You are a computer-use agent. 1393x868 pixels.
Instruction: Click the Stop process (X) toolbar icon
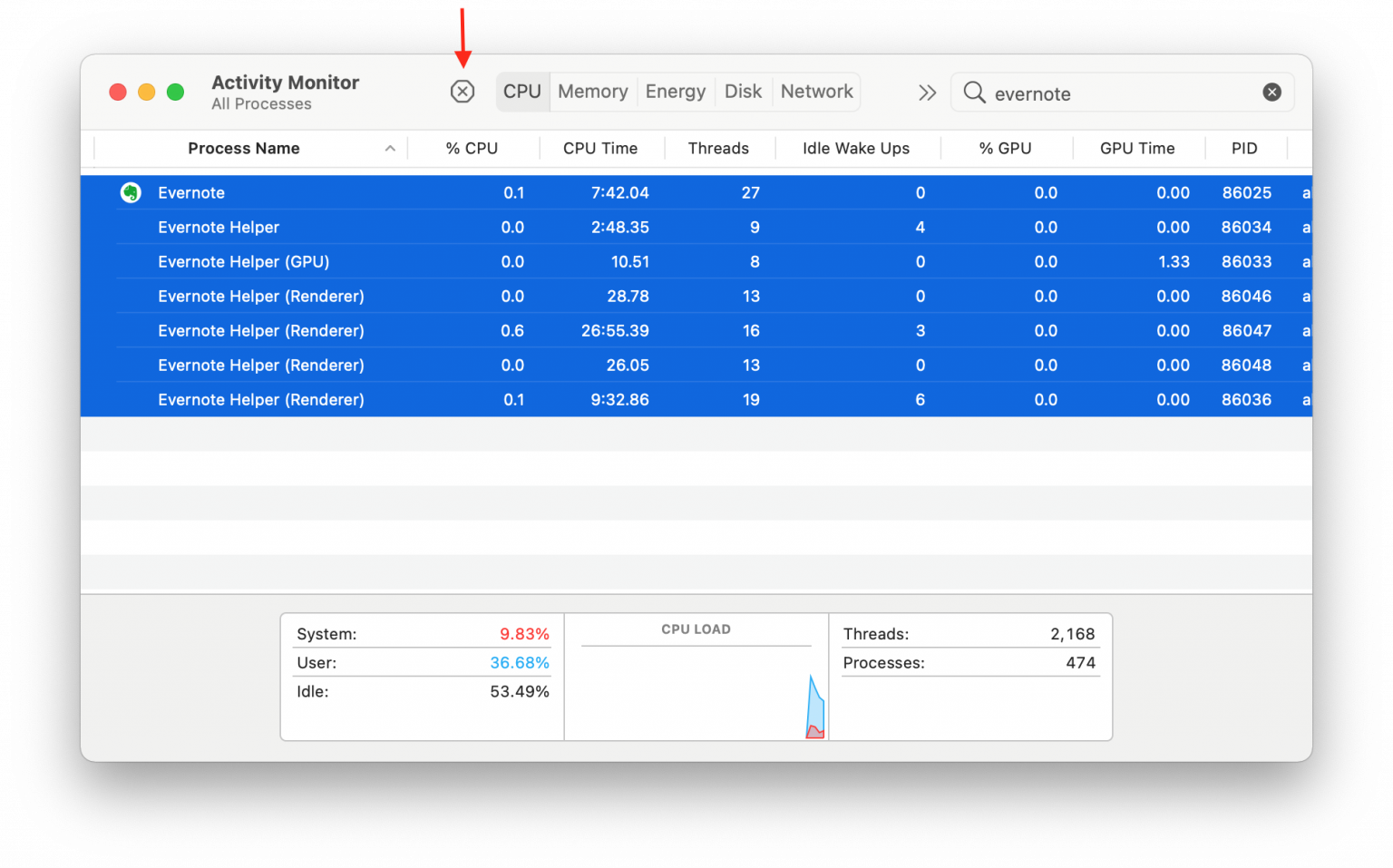[463, 92]
